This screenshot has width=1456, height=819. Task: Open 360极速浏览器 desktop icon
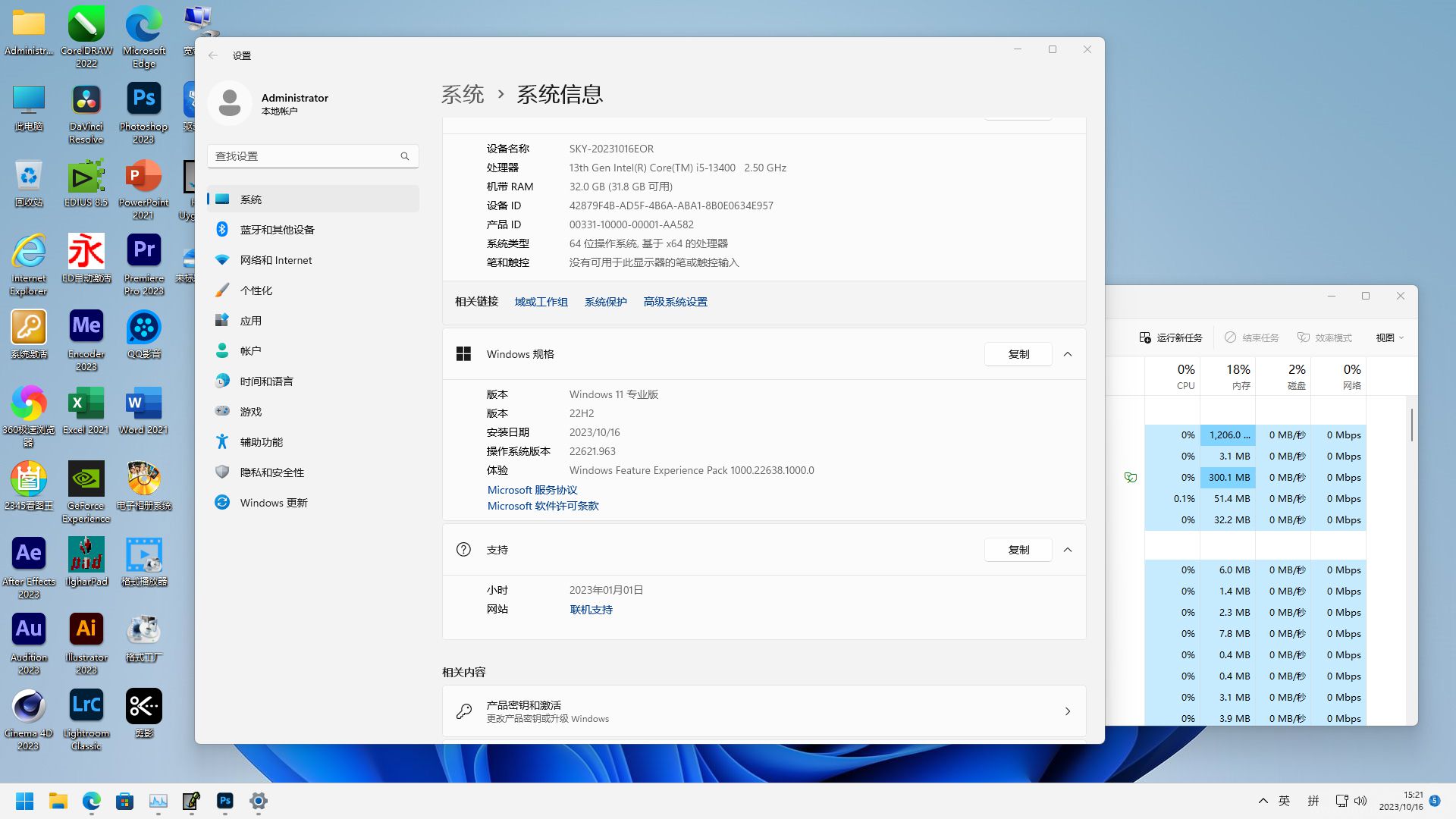coord(29,416)
